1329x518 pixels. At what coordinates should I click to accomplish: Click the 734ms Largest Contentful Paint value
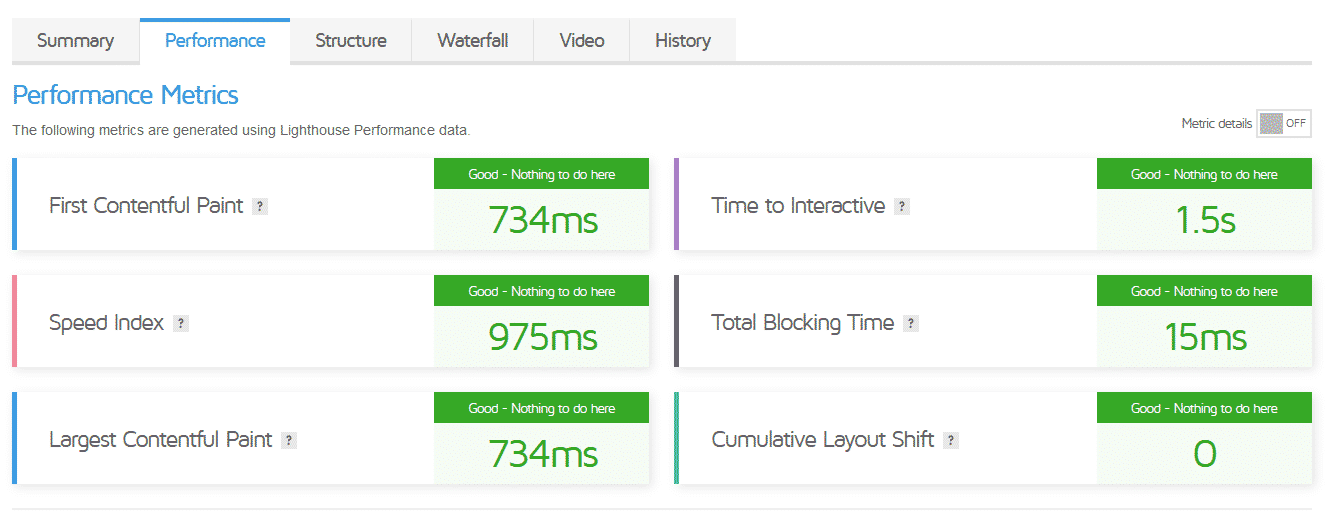[x=543, y=454]
